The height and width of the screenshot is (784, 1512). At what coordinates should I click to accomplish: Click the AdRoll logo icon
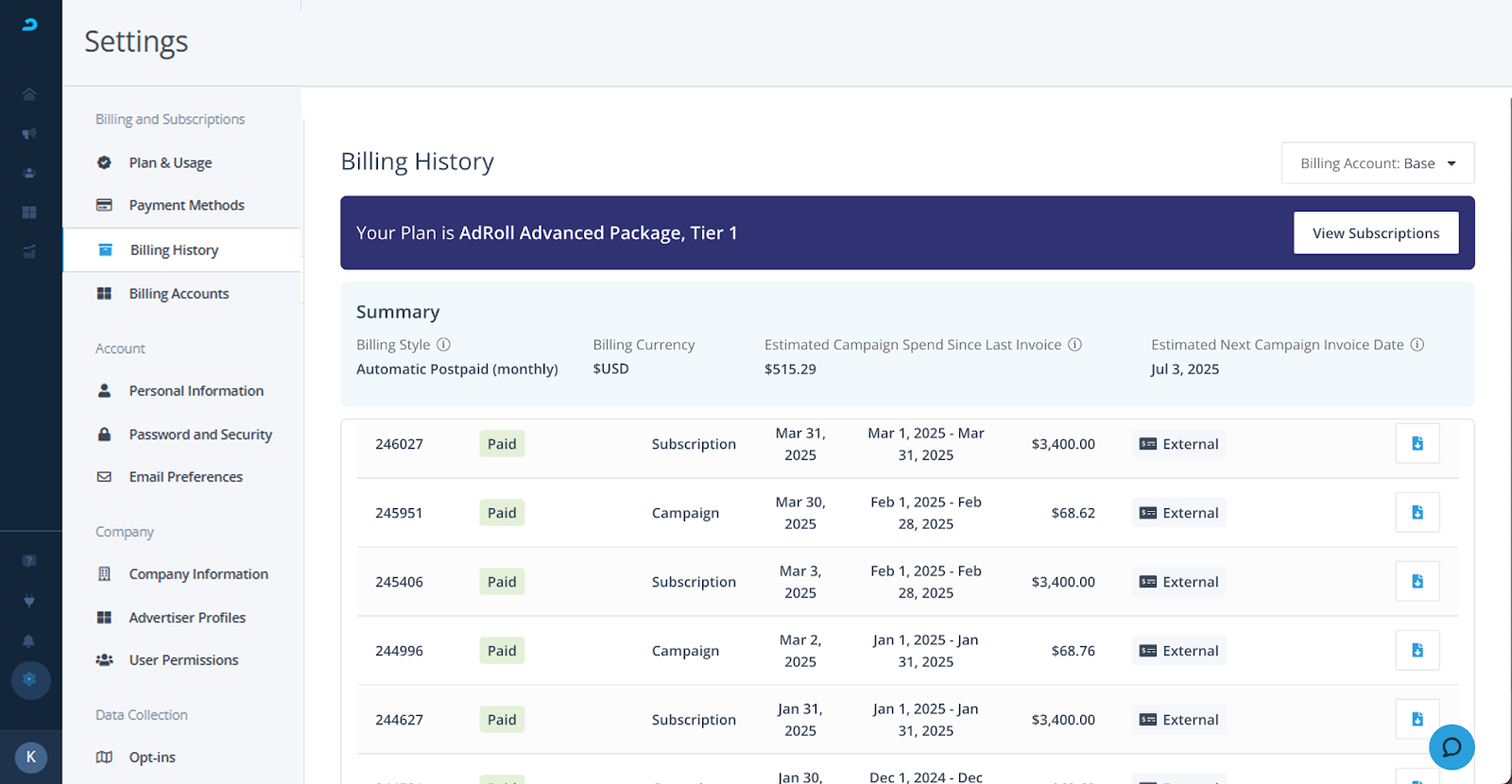pyautogui.click(x=30, y=25)
